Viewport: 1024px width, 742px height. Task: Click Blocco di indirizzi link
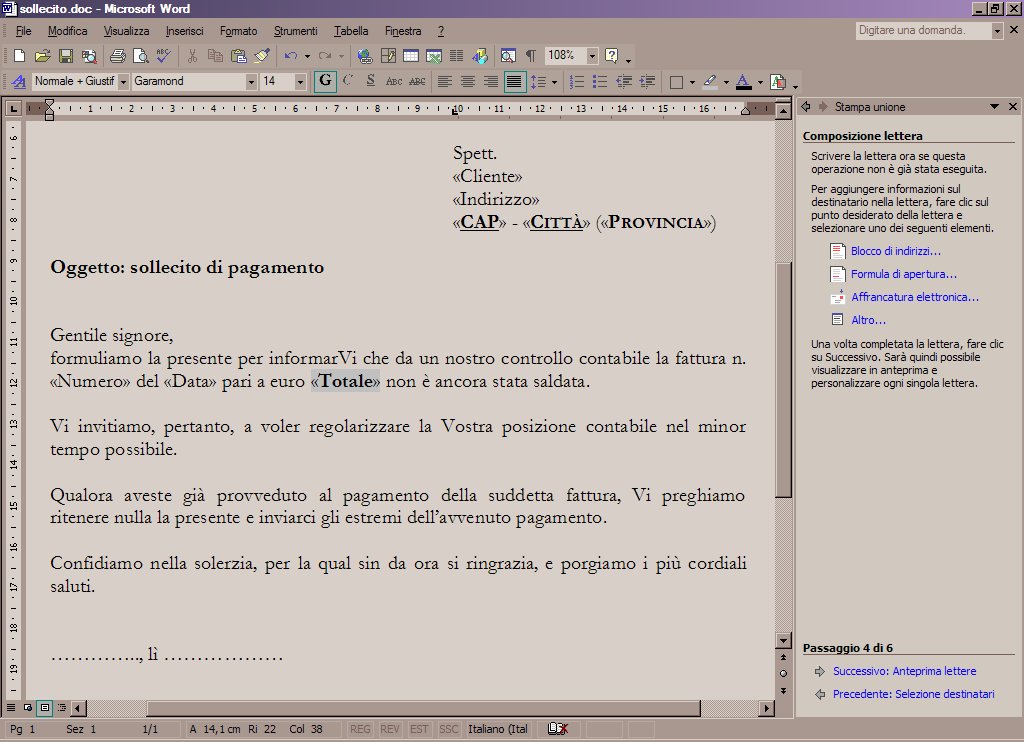(x=895, y=251)
